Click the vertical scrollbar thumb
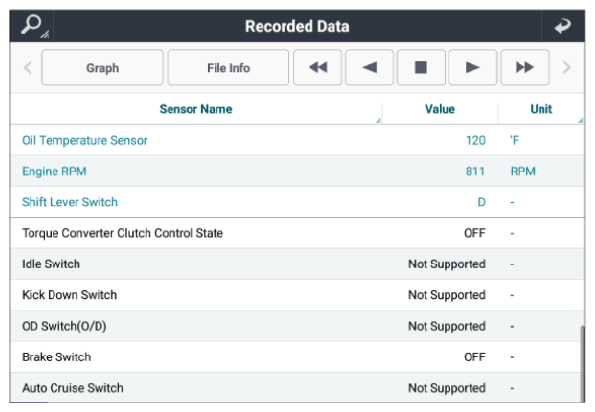This screenshot has width=595, height=412. 582,363
